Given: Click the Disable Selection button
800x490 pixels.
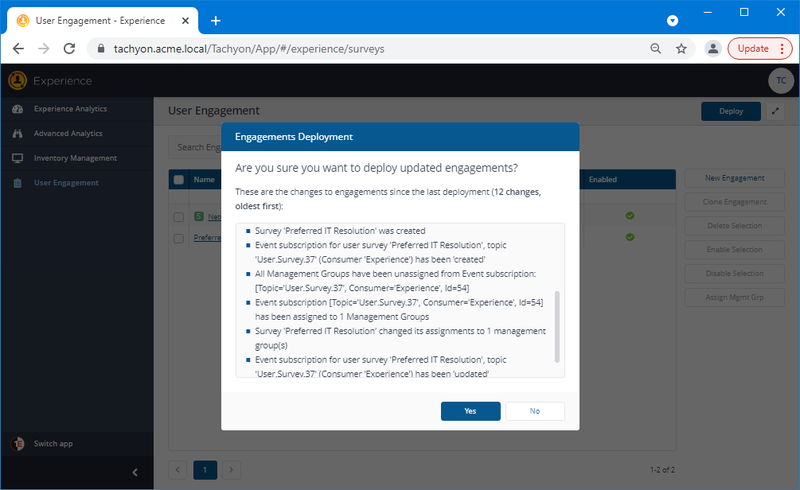Looking at the screenshot, I should click(x=734, y=273).
